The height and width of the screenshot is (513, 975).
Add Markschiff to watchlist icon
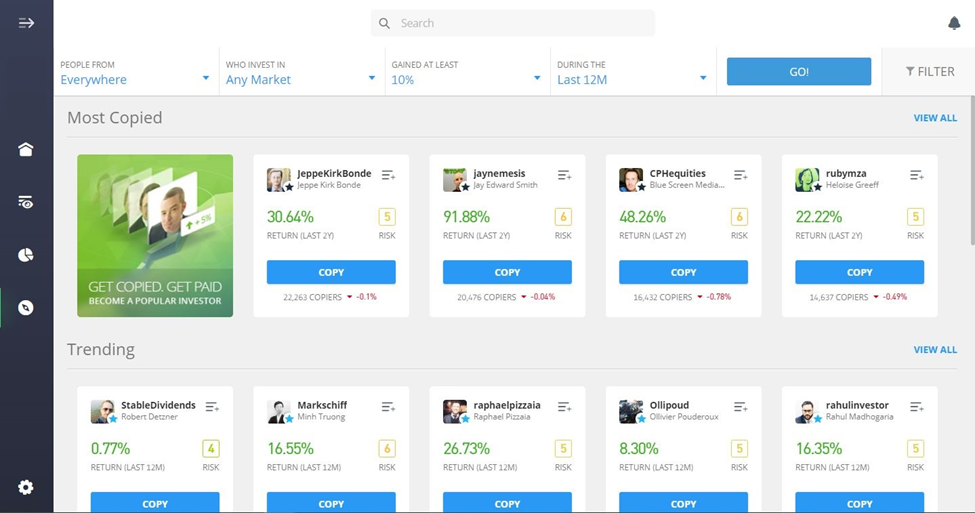click(388, 407)
